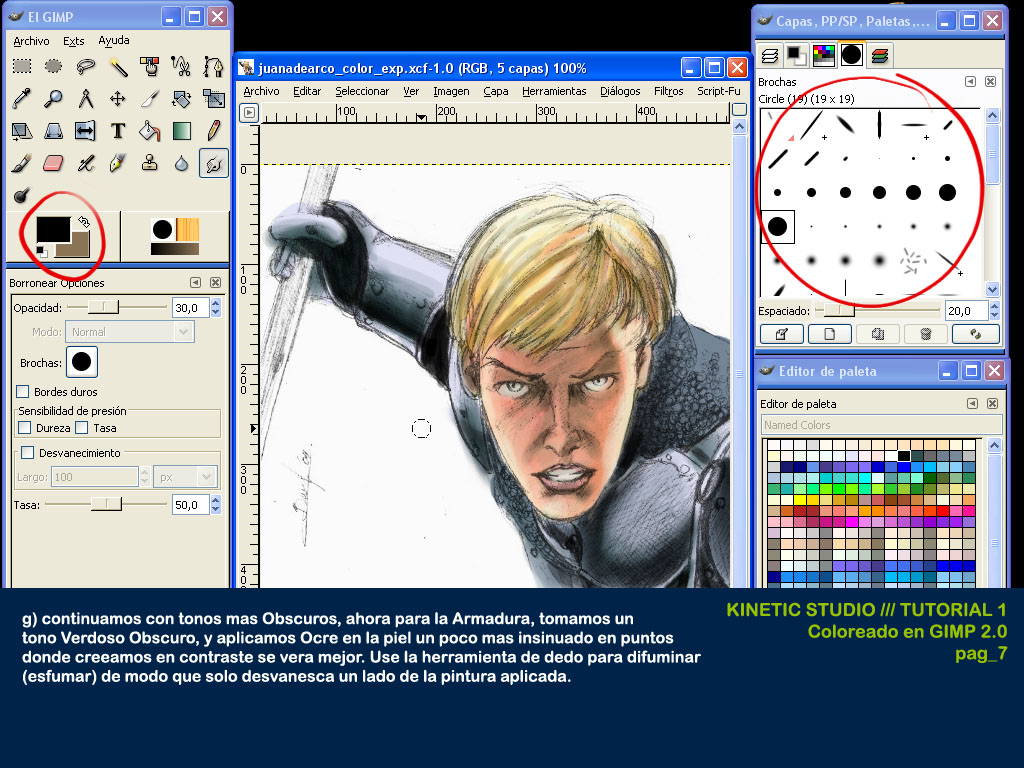The width and height of the screenshot is (1024, 768).
Task: Select the Ellipse Select tool
Action: click(54, 66)
